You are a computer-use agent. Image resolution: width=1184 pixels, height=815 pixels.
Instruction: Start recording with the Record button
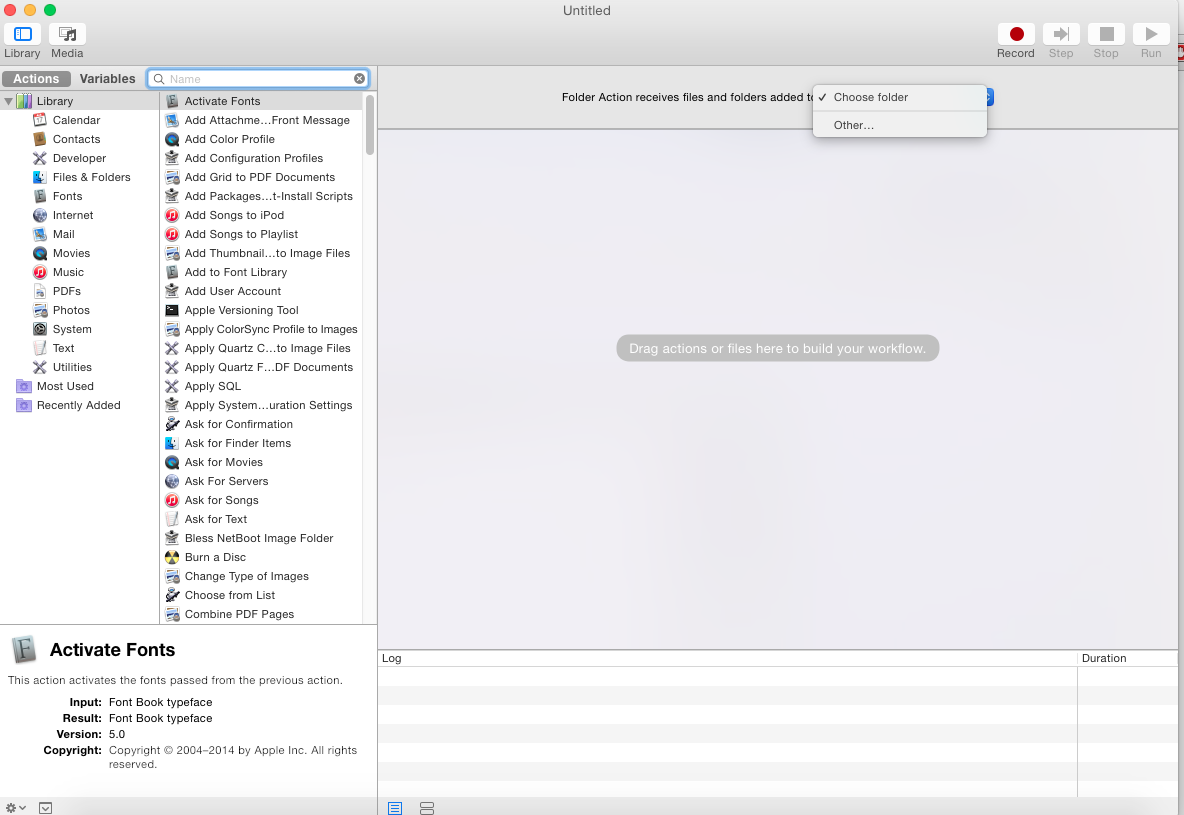click(x=1016, y=34)
